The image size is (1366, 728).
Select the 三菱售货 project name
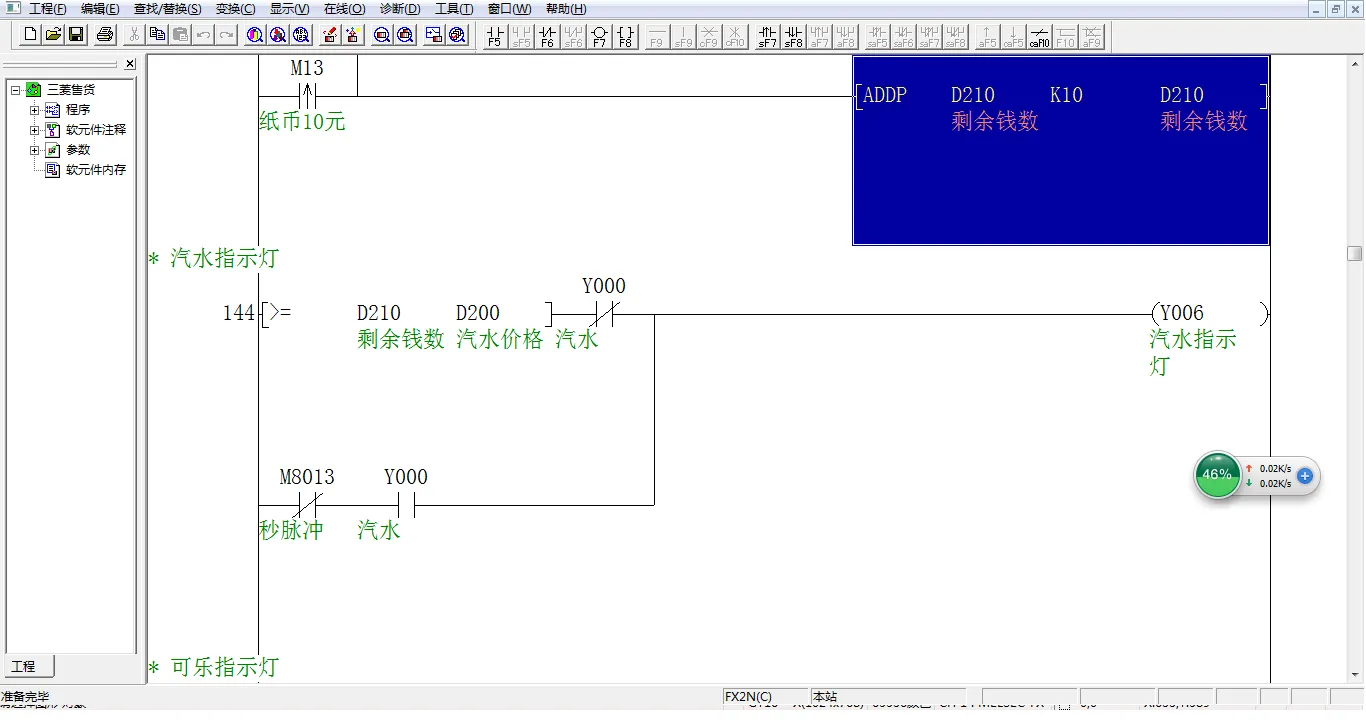point(71,90)
